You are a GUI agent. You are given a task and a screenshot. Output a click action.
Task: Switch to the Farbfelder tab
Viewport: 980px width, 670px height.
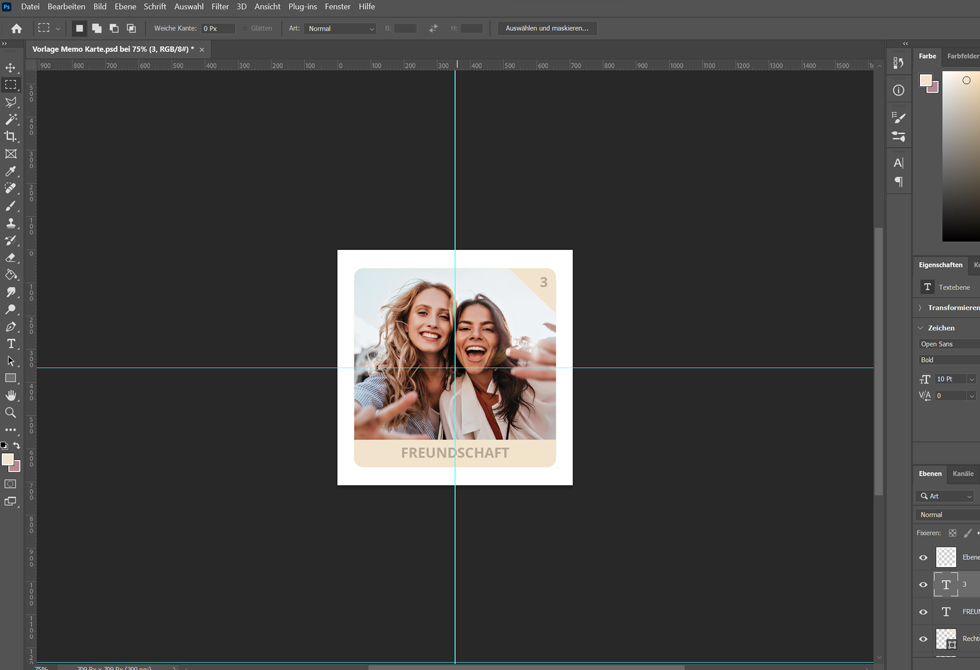click(x=962, y=56)
